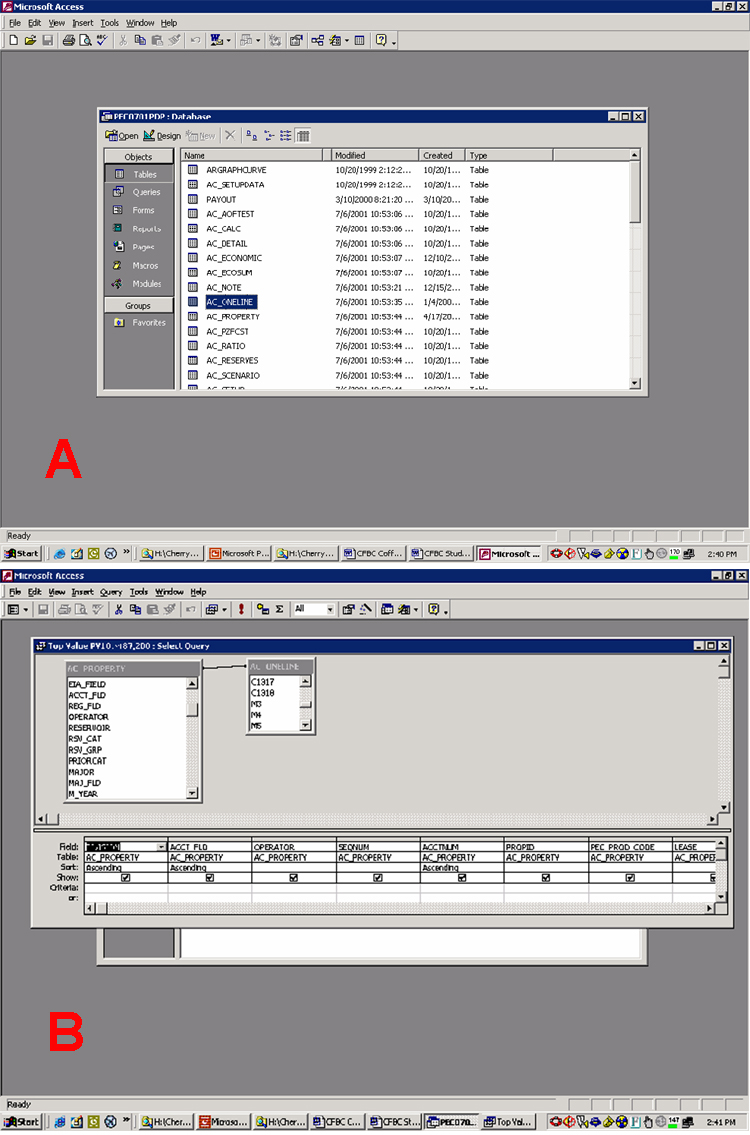
Task: Toggle Show checkbox for PROPID column
Action: pos(546,878)
